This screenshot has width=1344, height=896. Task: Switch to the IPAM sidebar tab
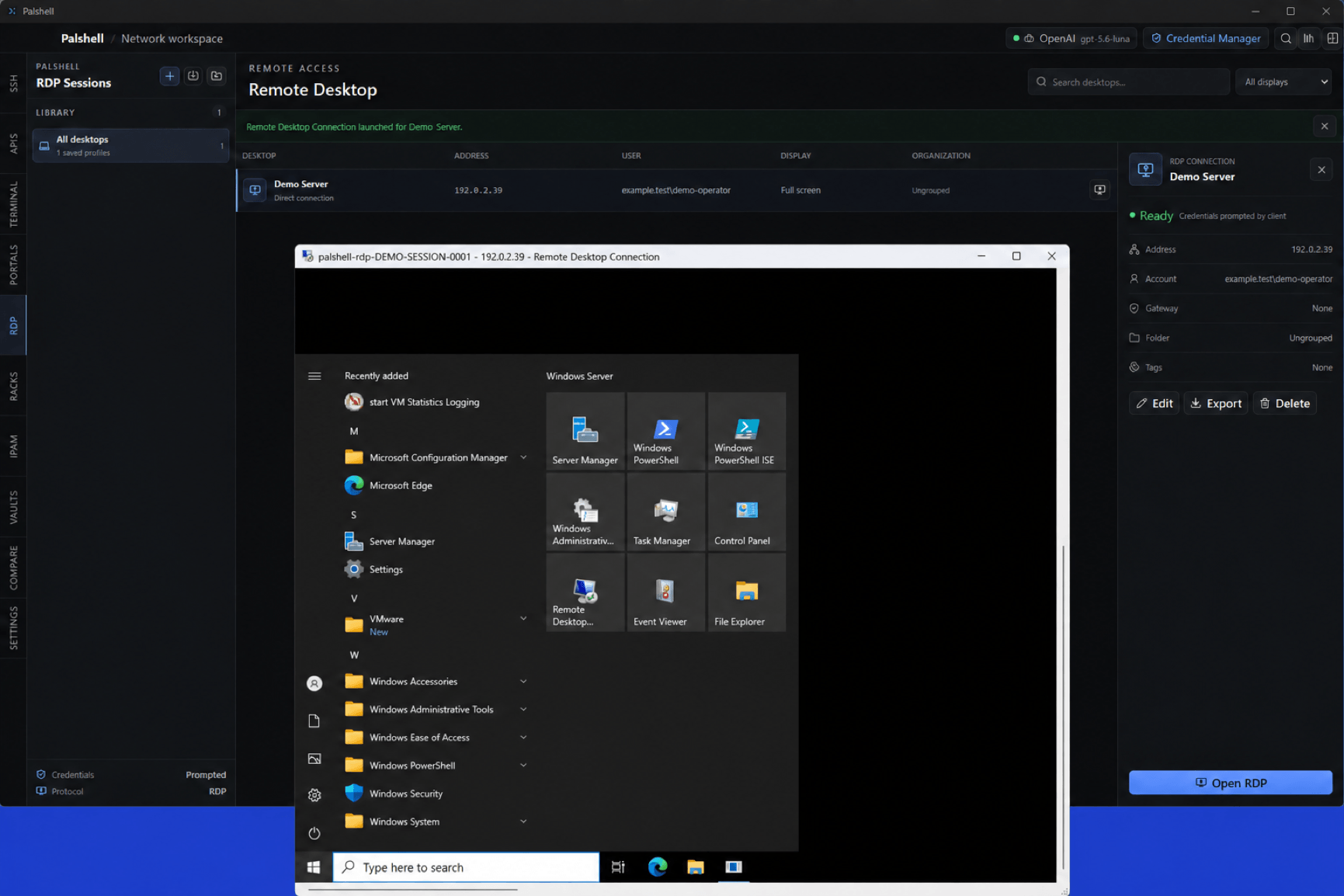(x=13, y=446)
